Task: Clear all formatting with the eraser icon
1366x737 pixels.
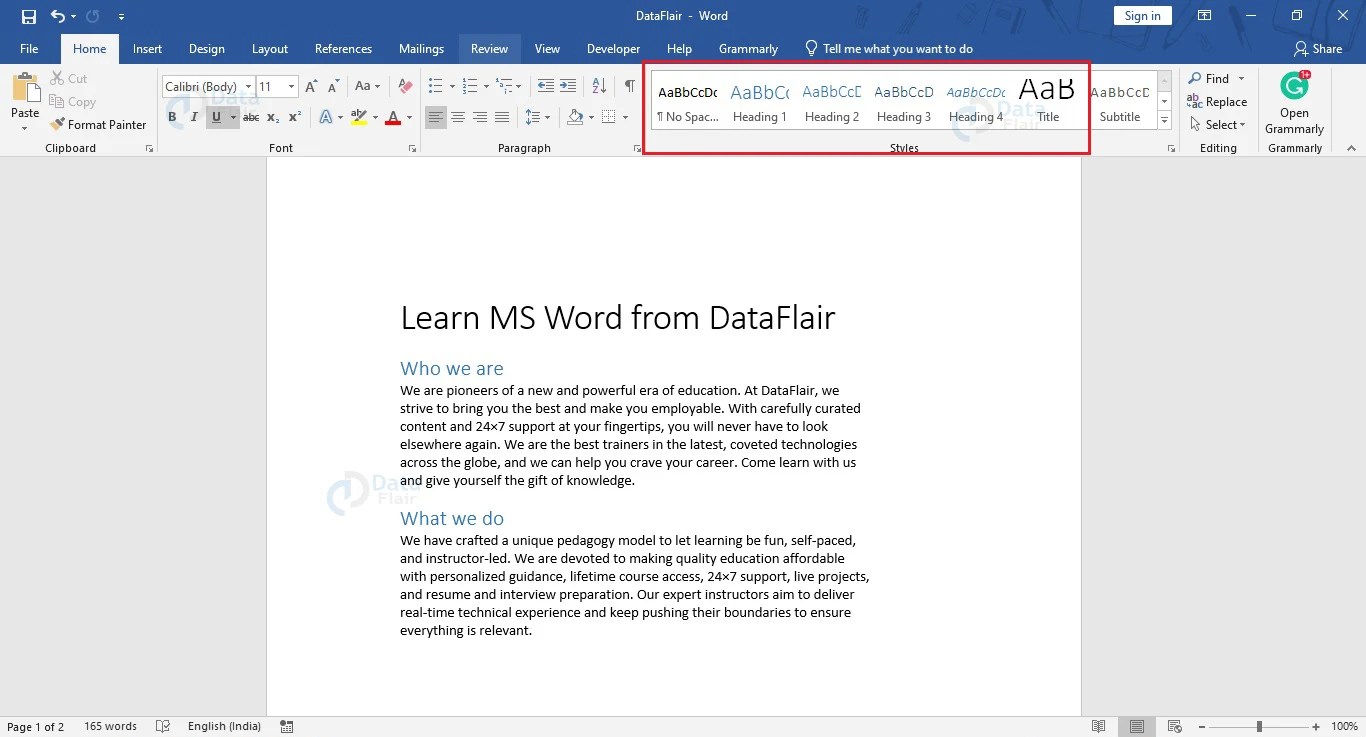Action: 404,86
